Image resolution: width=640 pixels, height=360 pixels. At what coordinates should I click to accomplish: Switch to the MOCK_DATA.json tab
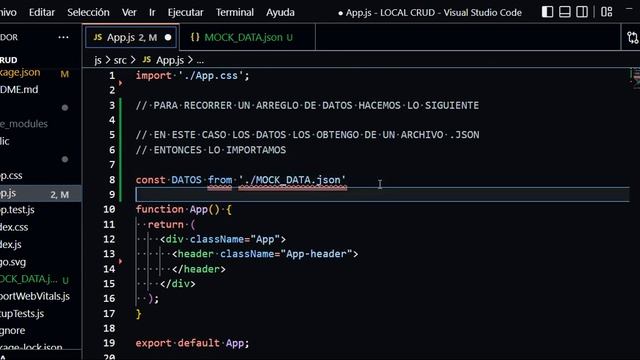tap(247, 38)
